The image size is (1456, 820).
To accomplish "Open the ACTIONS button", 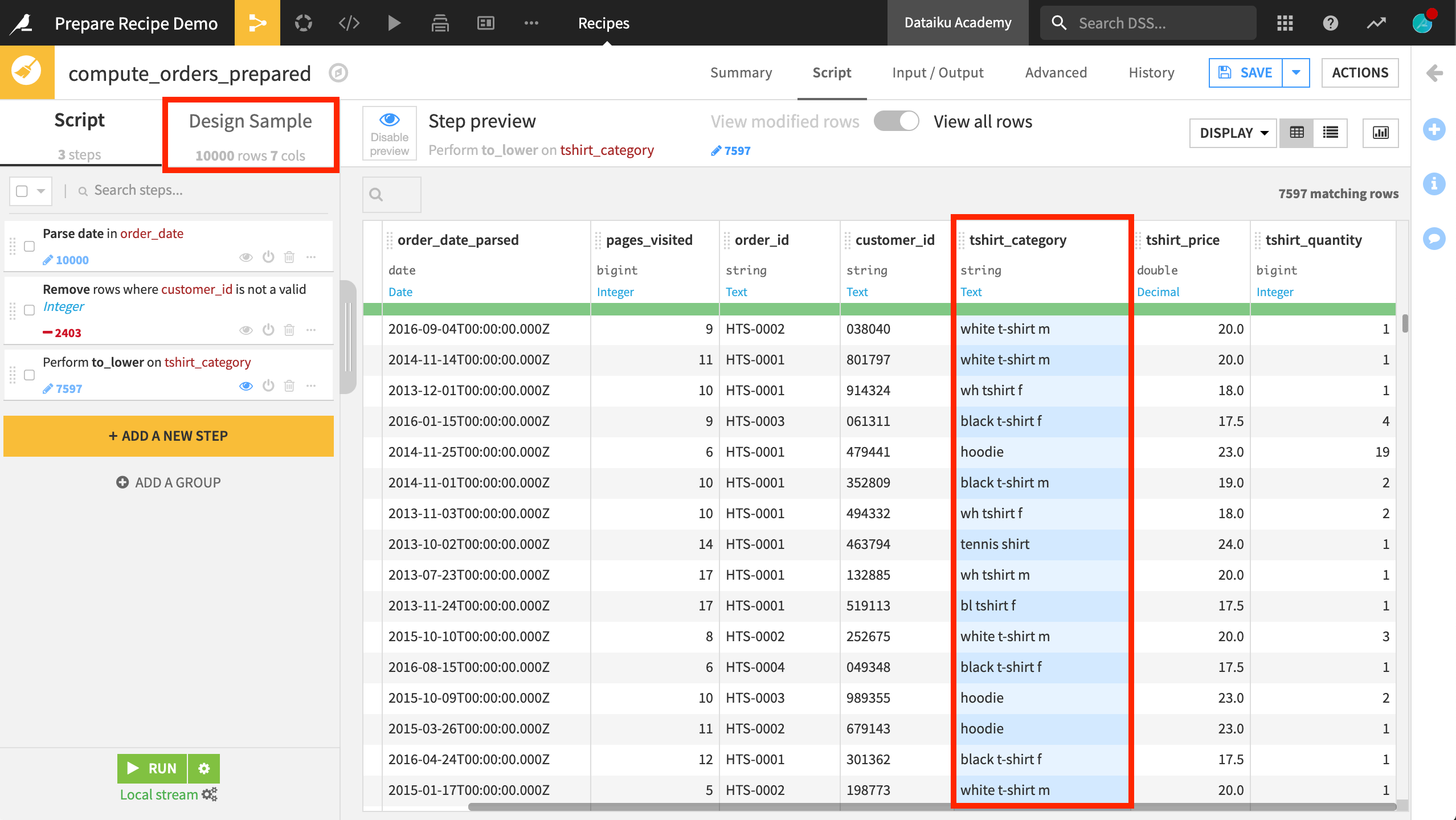I will click(1360, 73).
